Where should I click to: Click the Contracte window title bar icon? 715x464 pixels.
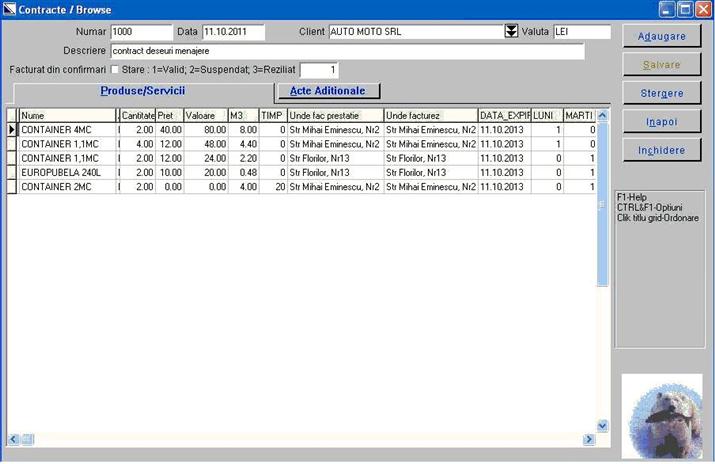[10, 9]
